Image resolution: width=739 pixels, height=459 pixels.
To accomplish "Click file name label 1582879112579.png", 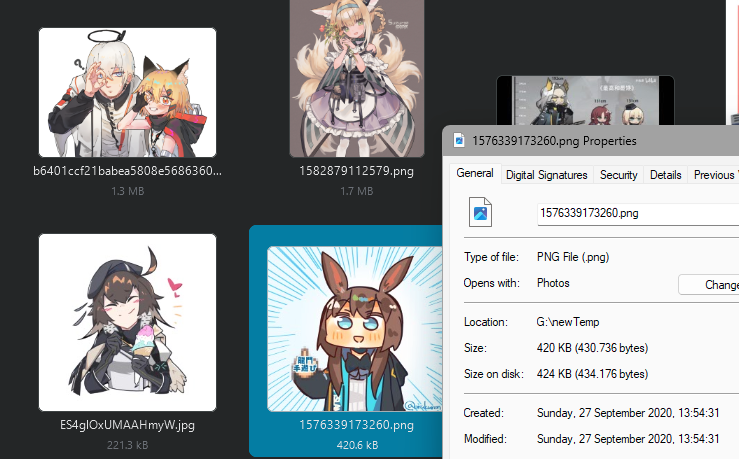I will 356,171.
